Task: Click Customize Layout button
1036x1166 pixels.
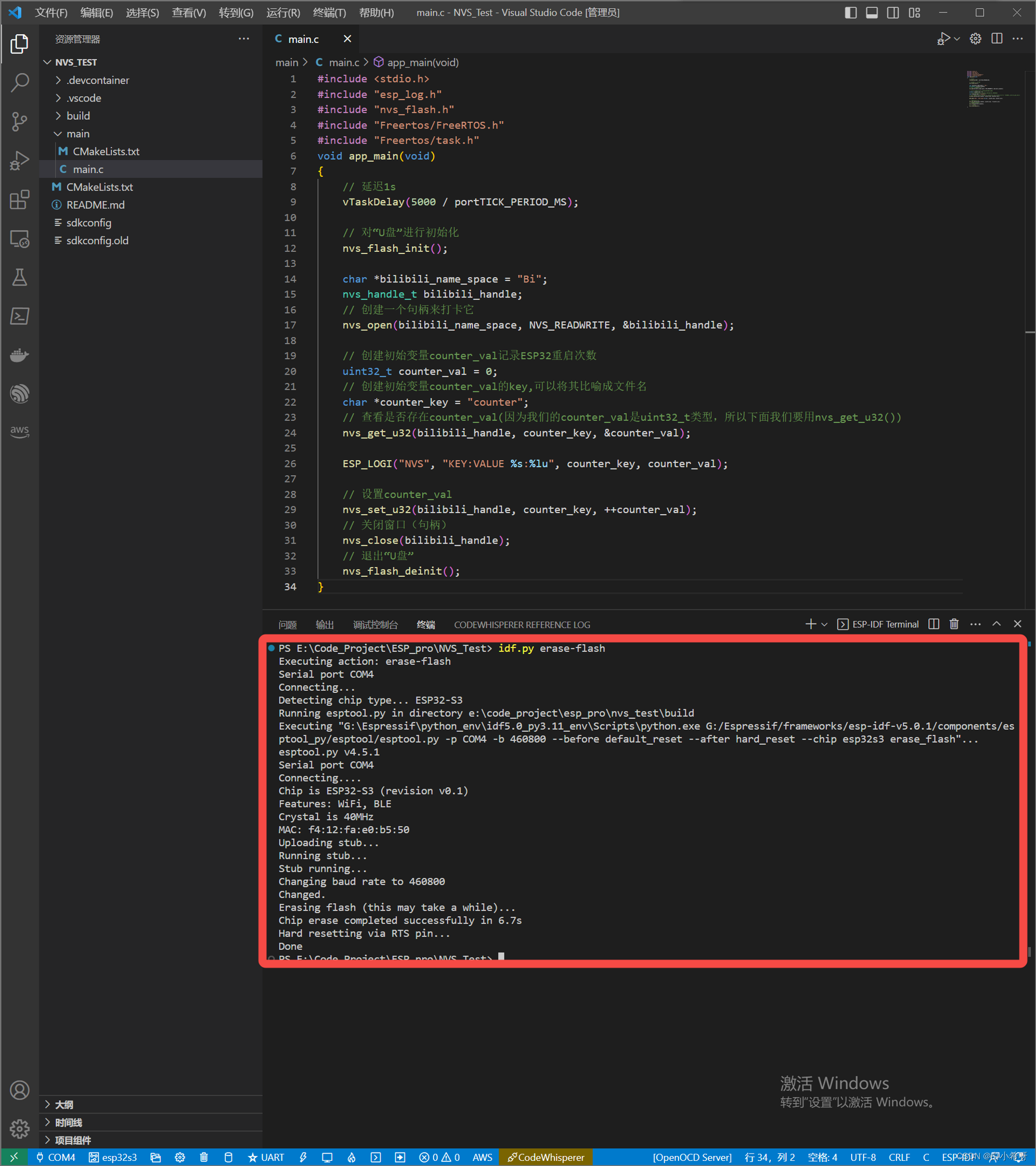Action: (x=915, y=12)
